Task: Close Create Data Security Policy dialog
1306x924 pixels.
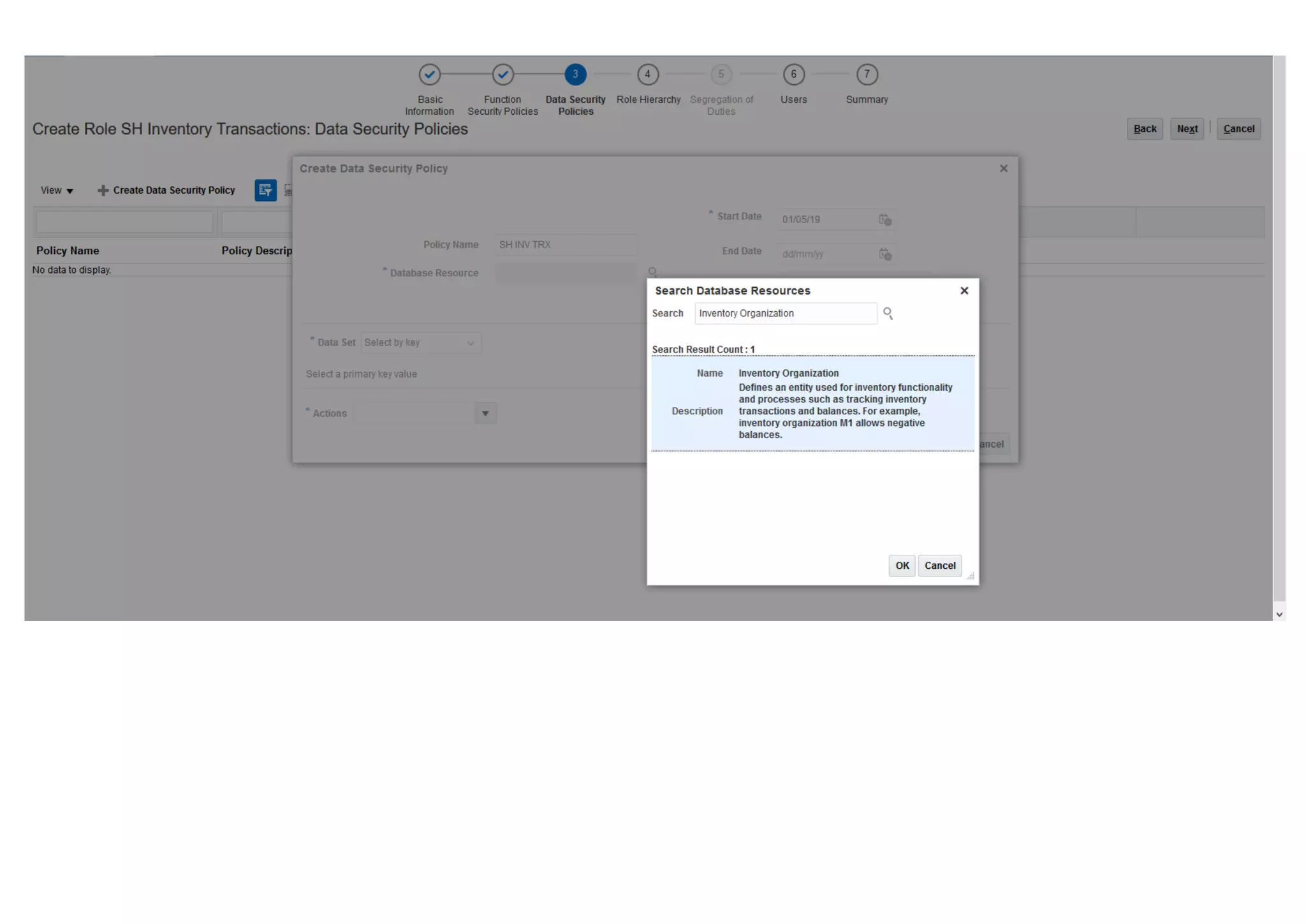Action: click(x=1004, y=168)
